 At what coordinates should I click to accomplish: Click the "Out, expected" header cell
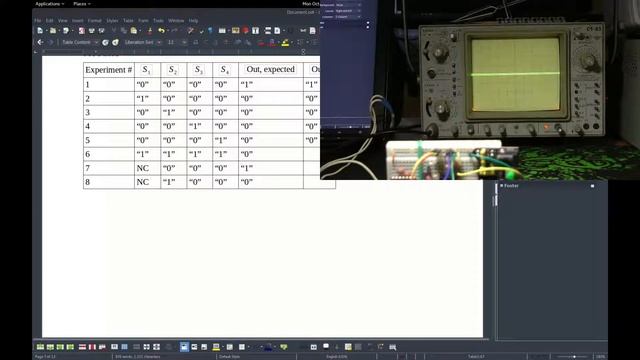(270, 69)
